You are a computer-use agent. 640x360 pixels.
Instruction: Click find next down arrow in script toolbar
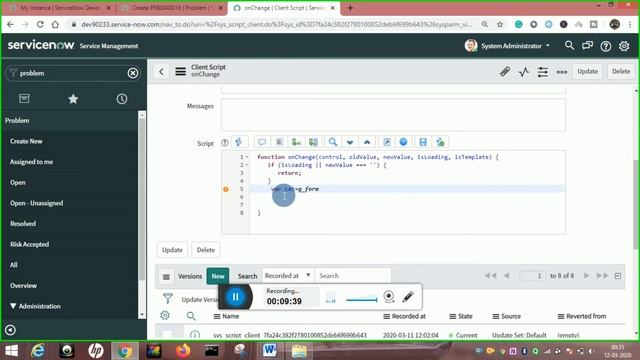350,142
